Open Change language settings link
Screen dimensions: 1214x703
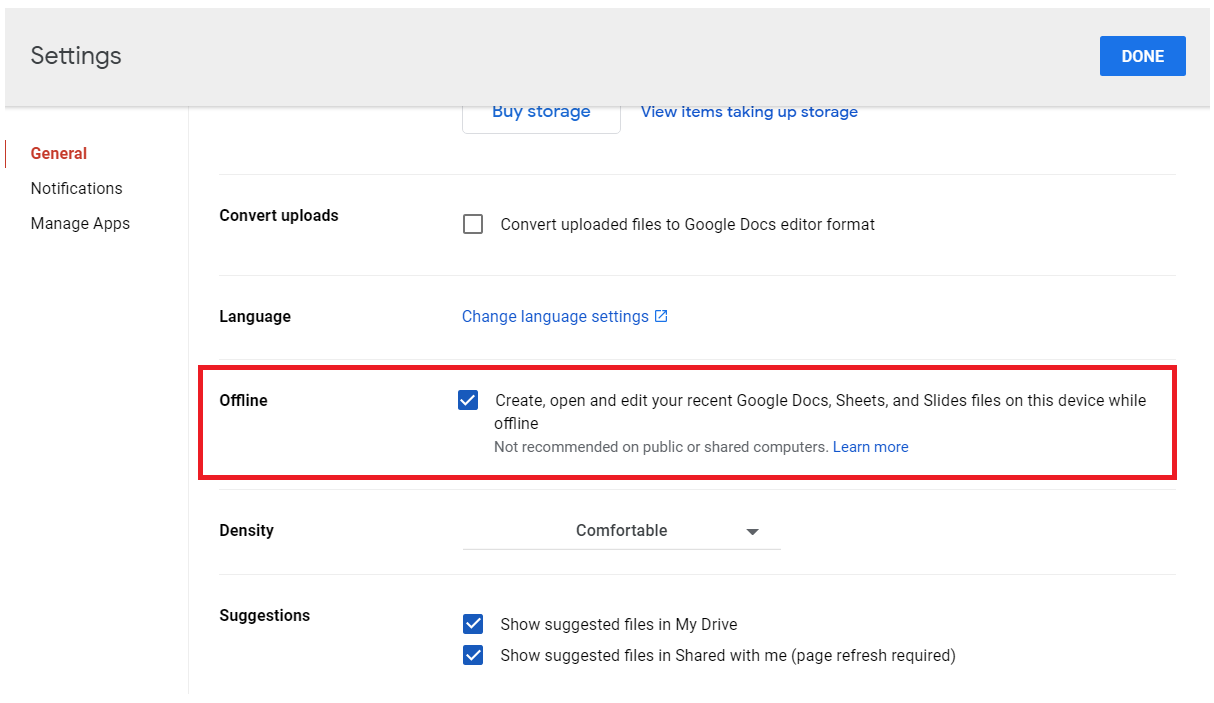[555, 316]
